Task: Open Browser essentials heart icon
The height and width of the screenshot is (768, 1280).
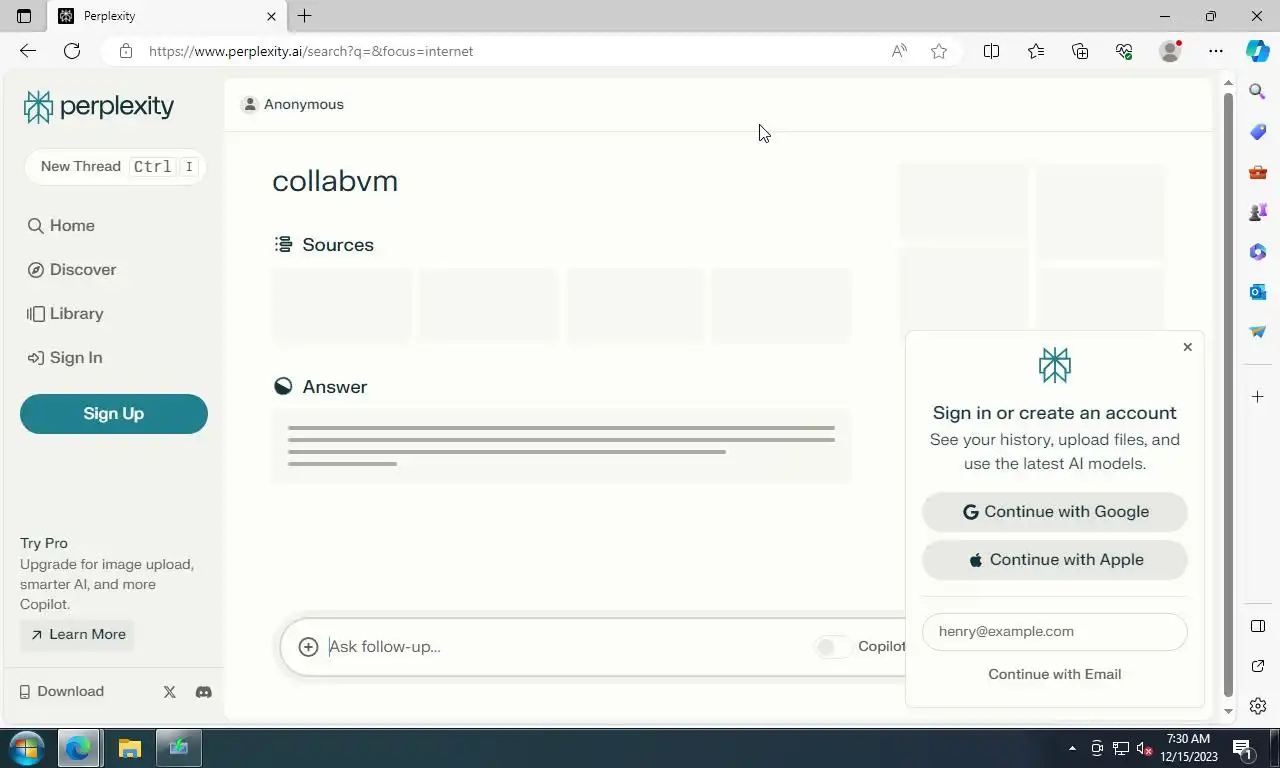Action: pyautogui.click(x=1124, y=51)
